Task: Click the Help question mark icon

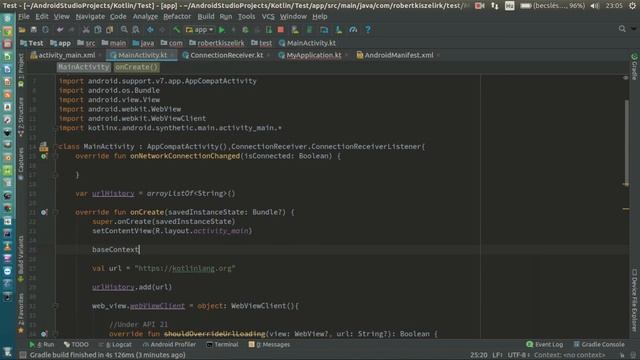Action: pos(368,29)
